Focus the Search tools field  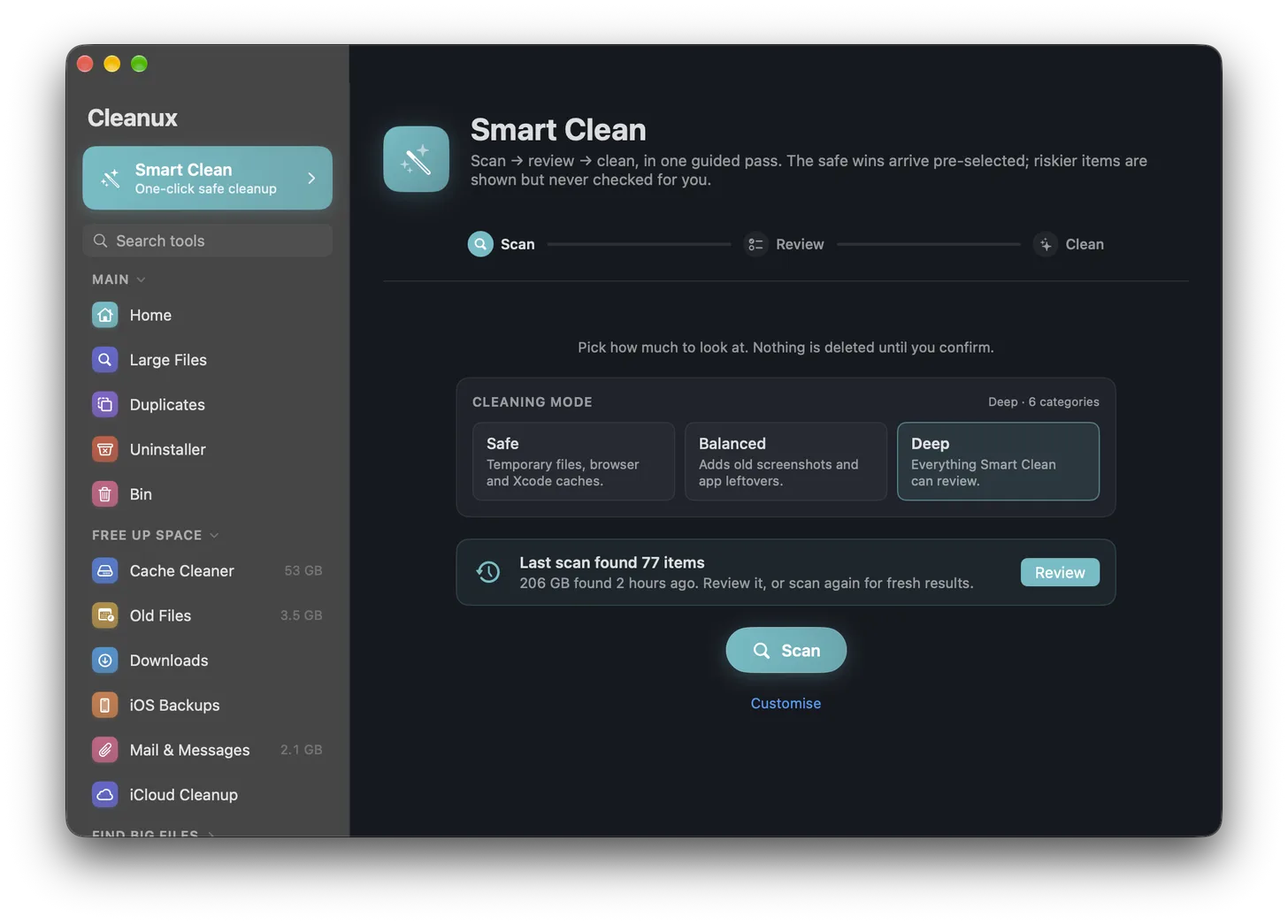click(x=208, y=241)
